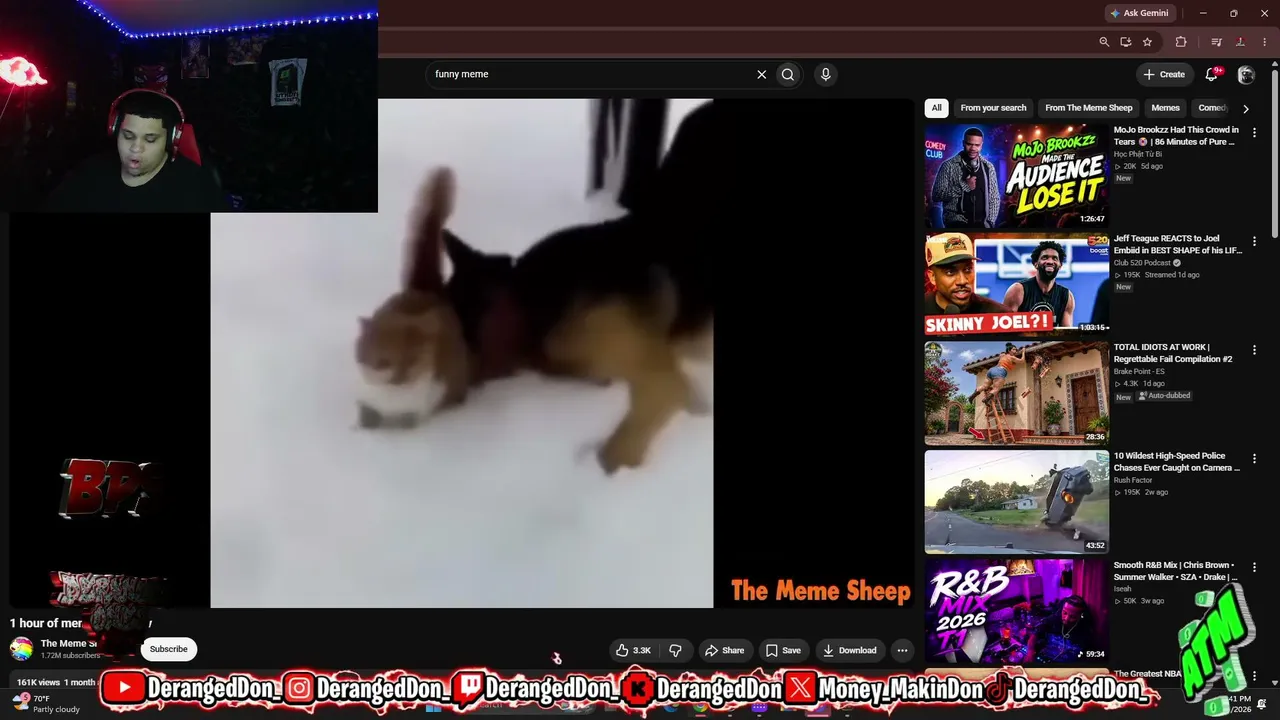The image size is (1280, 720).
Task: Select the 'Memes' filter chip
Action: tap(1165, 108)
